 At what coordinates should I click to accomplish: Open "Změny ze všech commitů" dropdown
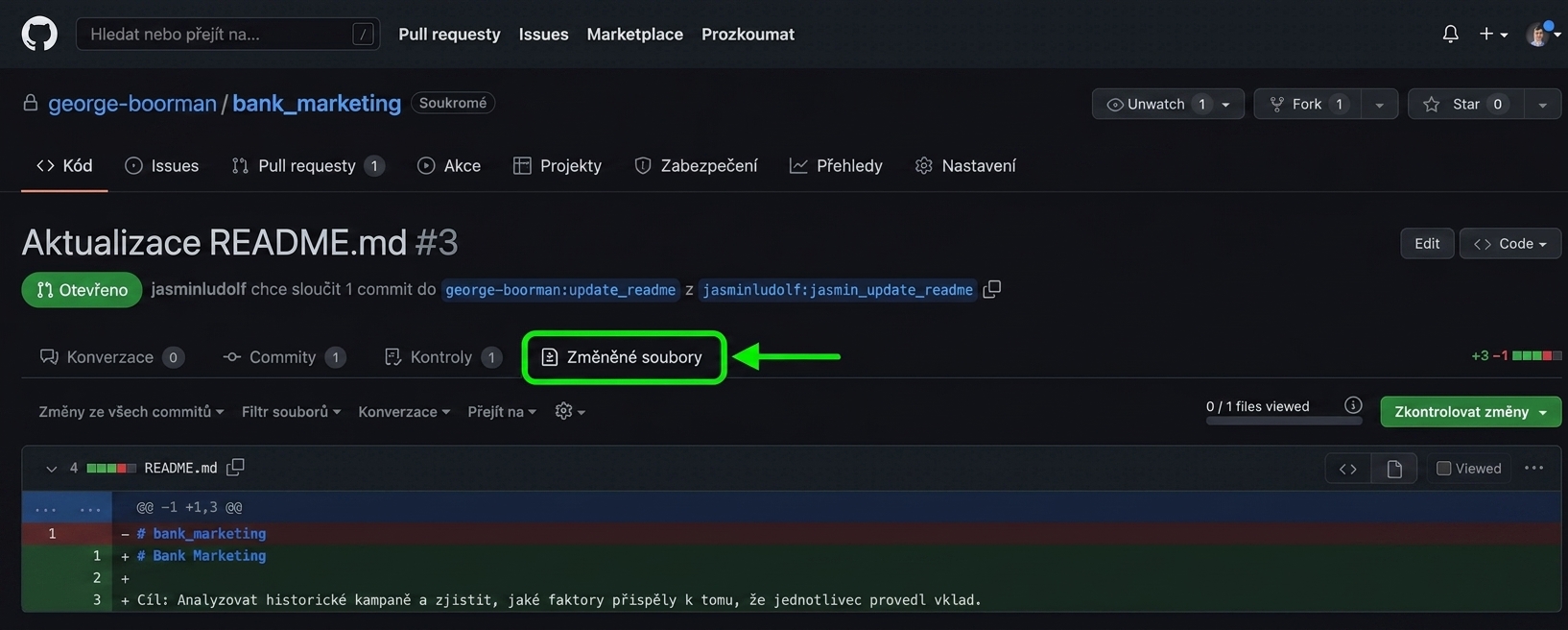tap(131, 411)
